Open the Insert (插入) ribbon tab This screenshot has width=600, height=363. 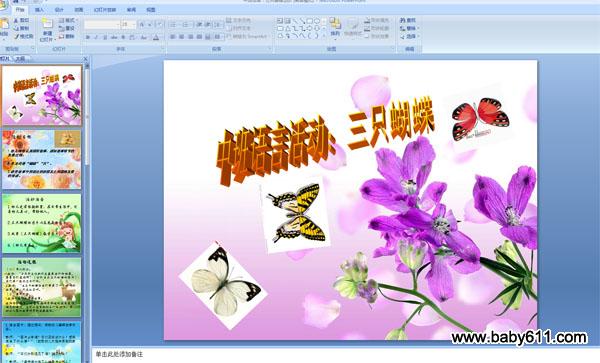point(39,10)
